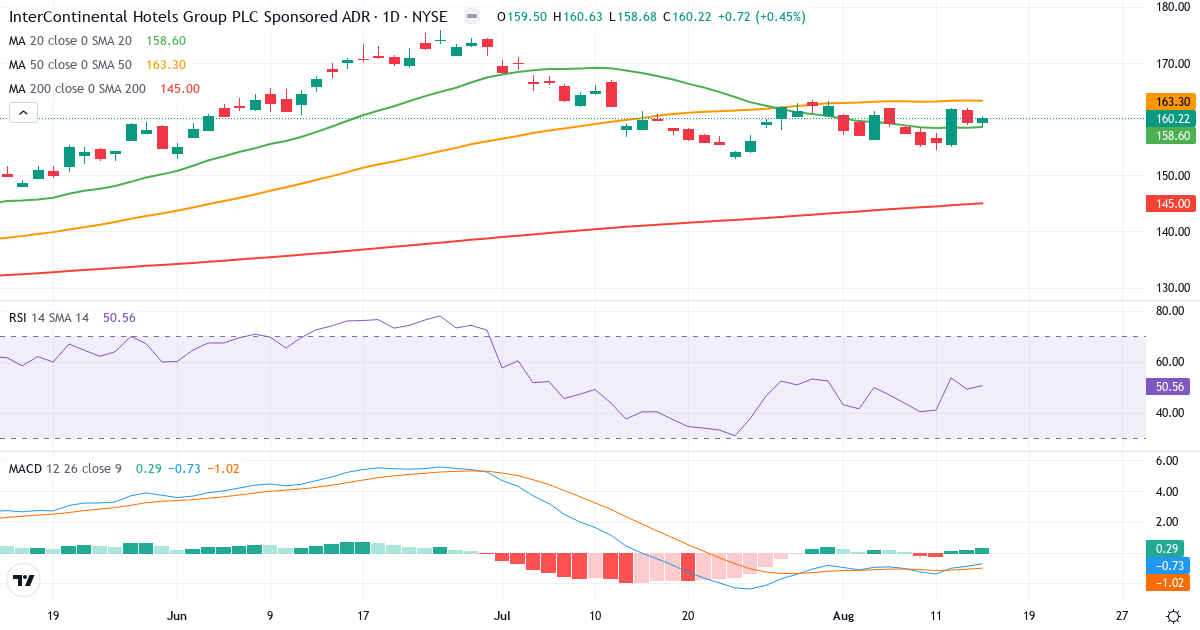Click the orange 163.30 price label
Viewport: 1200px width, 630px height.
(1170, 102)
